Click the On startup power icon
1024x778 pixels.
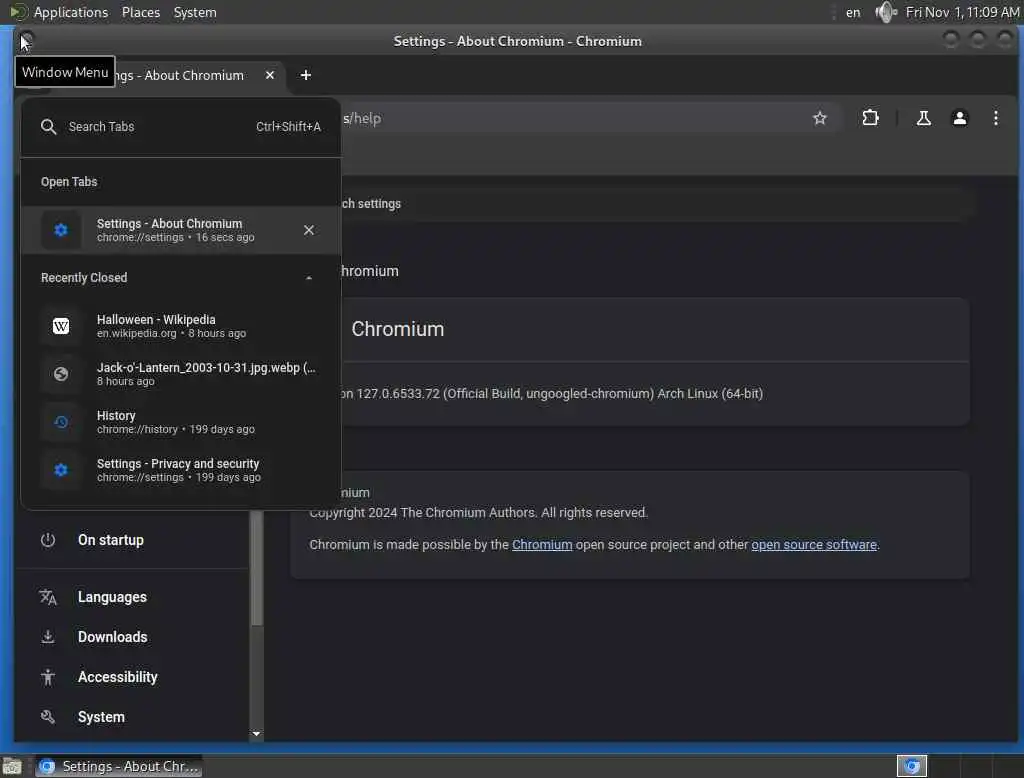pyautogui.click(x=48, y=540)
